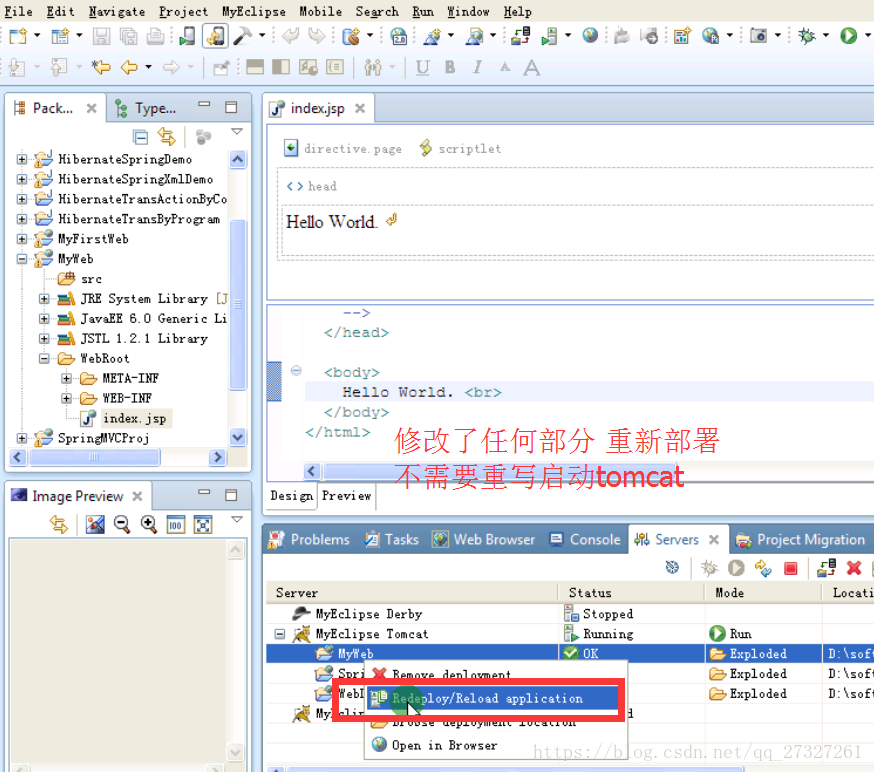874x772 pixels.
Task: Open the File menu
Action: click(18, 12)
